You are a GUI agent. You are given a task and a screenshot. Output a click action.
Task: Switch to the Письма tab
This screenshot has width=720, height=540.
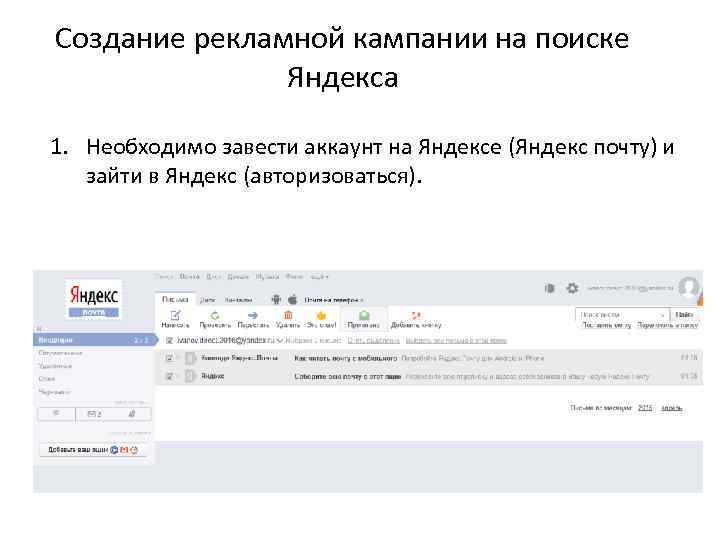tap(175, 299)
